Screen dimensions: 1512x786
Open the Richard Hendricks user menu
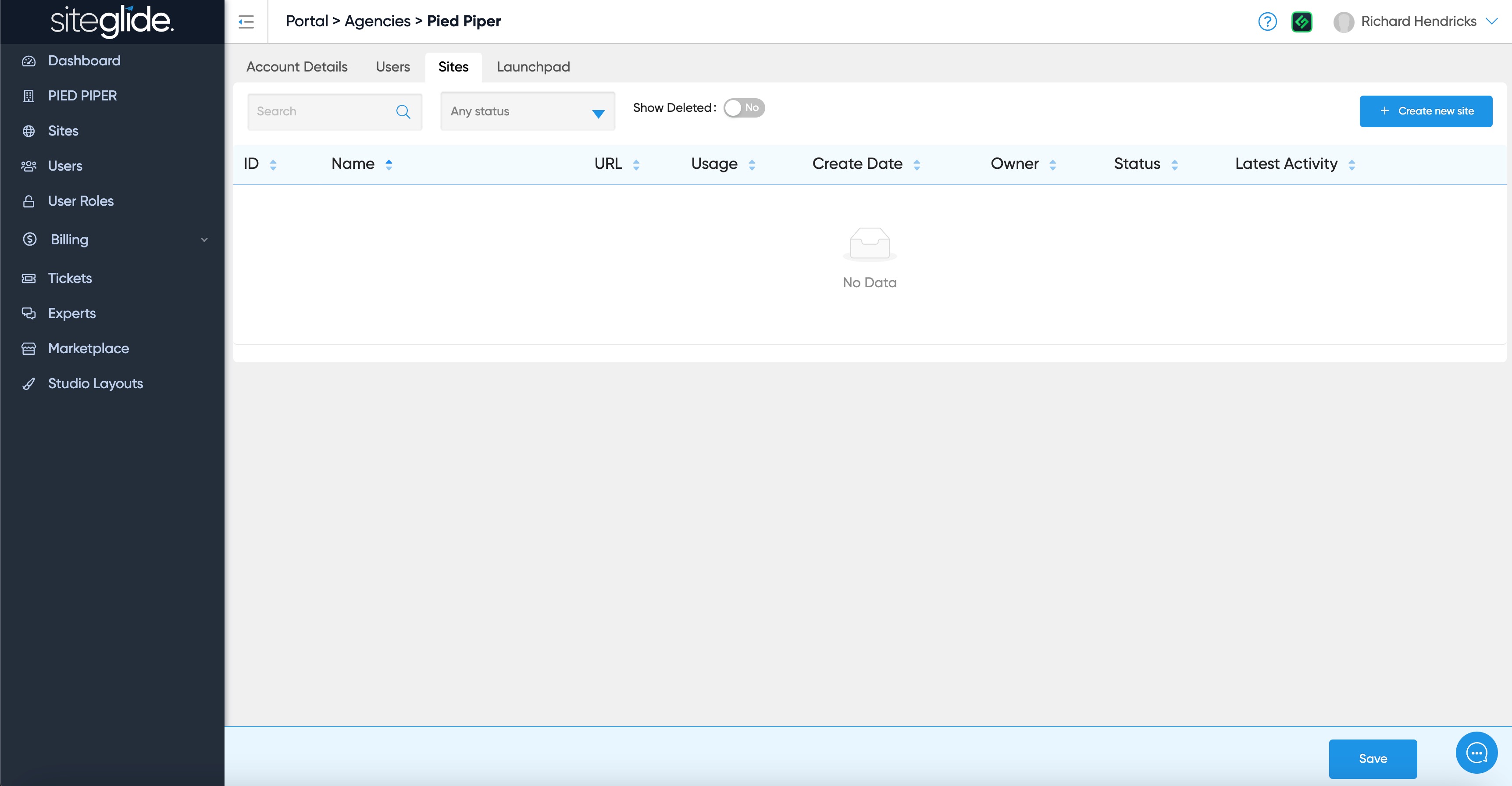[1417, 22]
